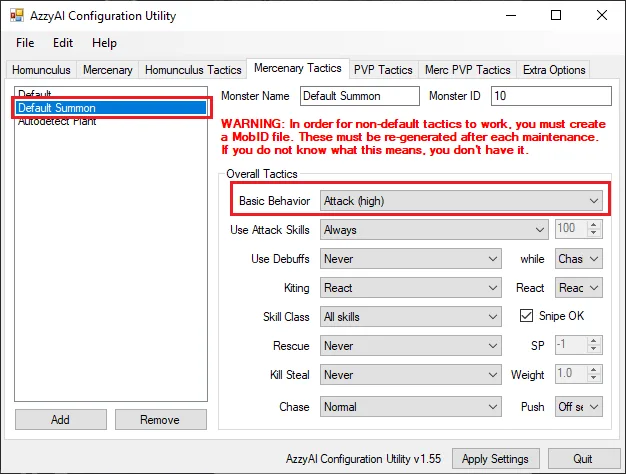This screenshot has height=474, width=626.
Task: Switch to the Homunculus tab
Action: [42, 70]
